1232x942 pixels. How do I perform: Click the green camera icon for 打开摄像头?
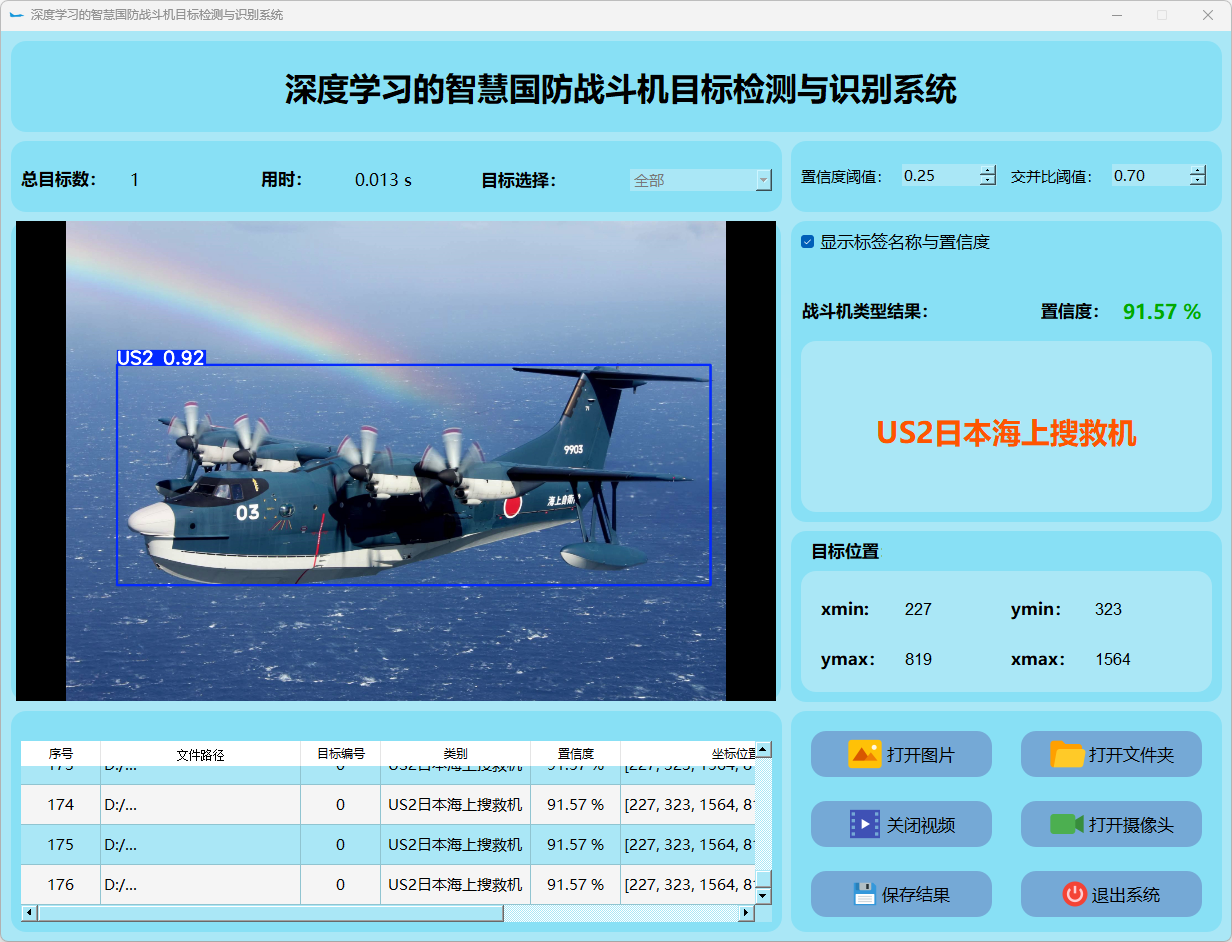(x=1066, y=824)
